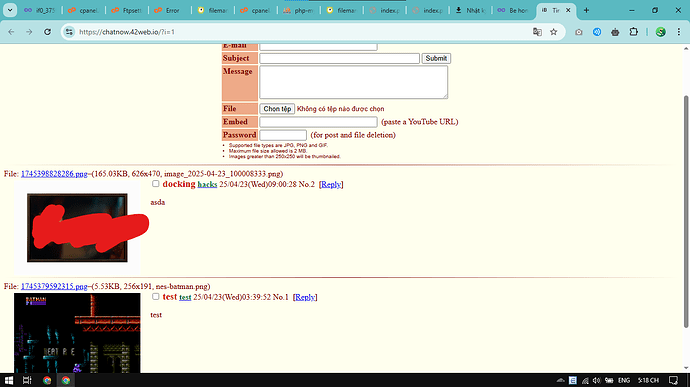Open the Extensions puzzle menu

[633, 32]
